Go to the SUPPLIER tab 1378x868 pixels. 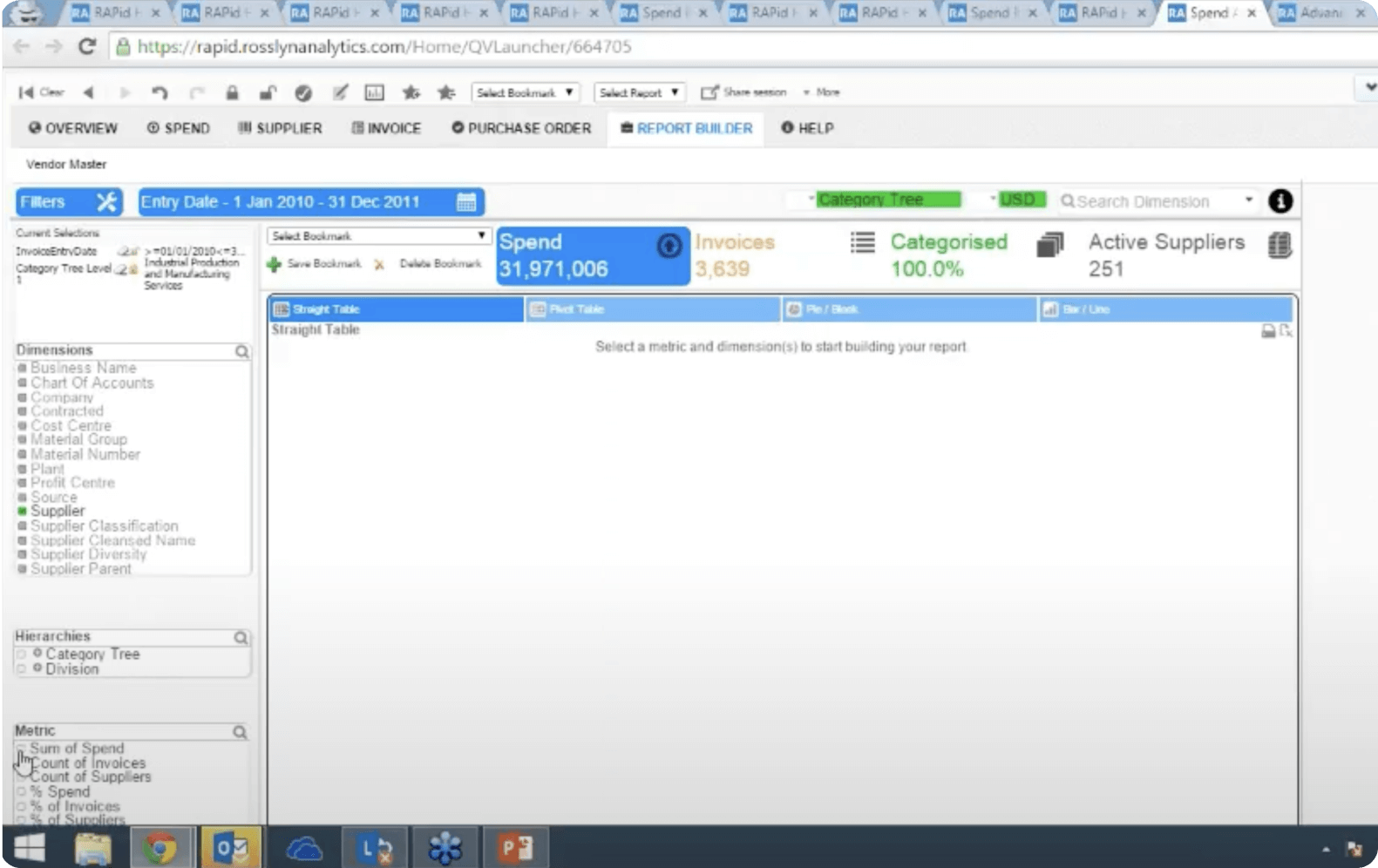coord(280,128)
